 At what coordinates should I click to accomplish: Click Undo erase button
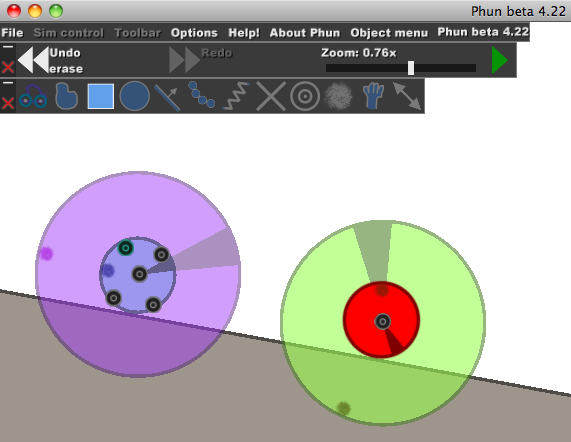coord(50,60)
